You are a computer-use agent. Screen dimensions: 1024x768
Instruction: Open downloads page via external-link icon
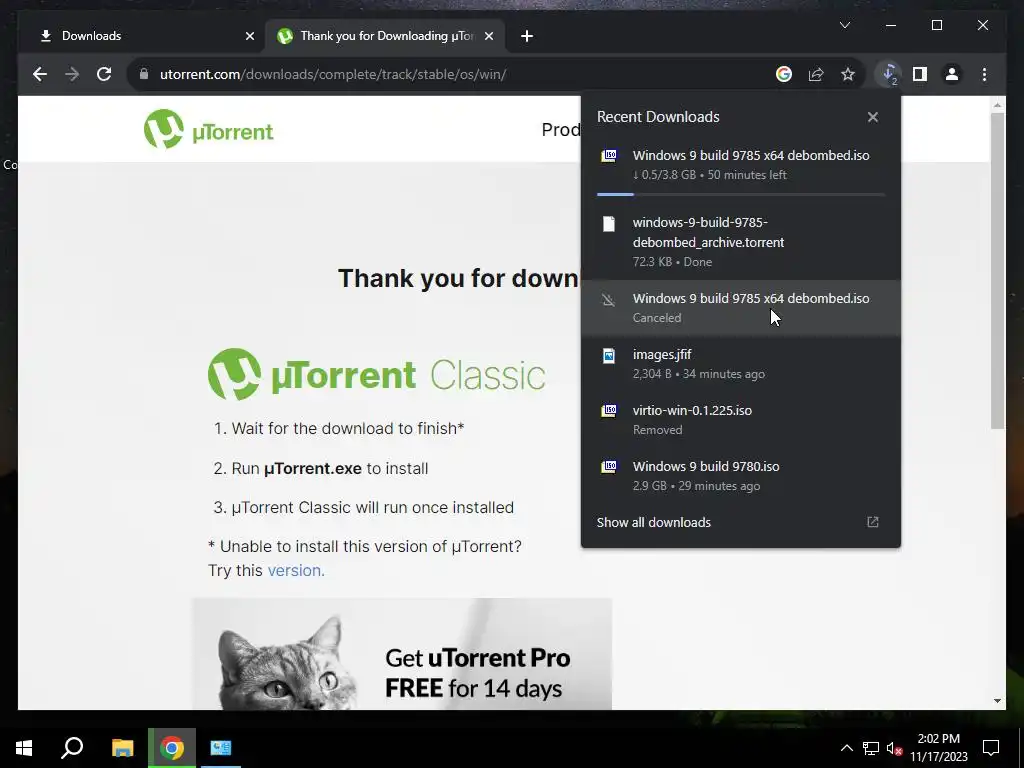(x=872, y=522)
